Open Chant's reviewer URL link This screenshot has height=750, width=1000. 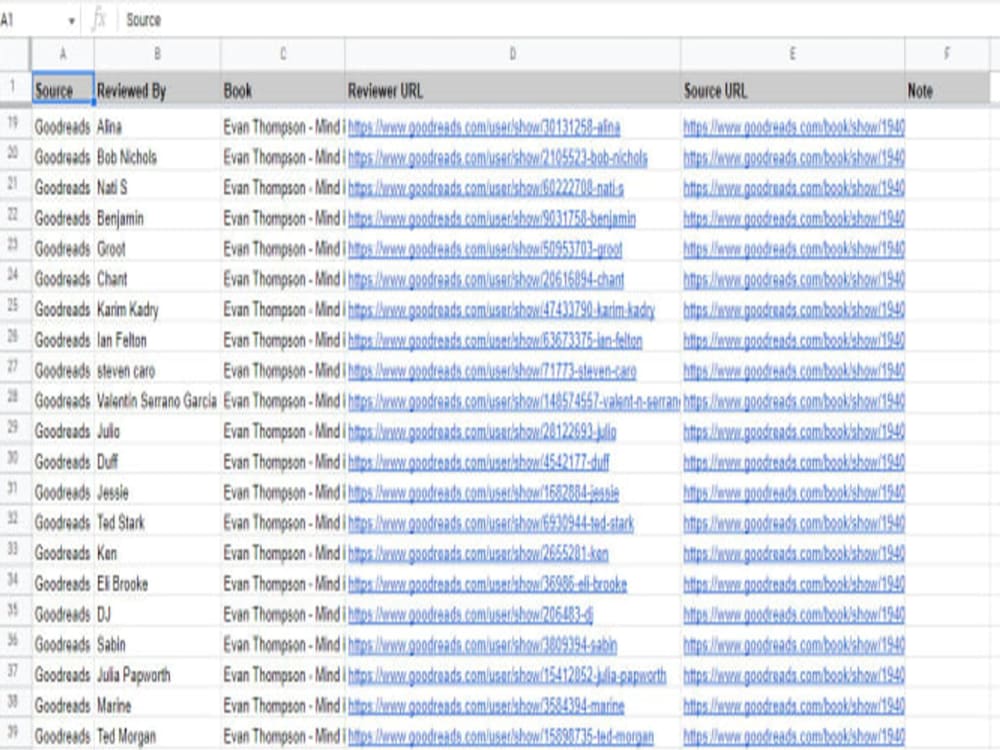point(486,280)
